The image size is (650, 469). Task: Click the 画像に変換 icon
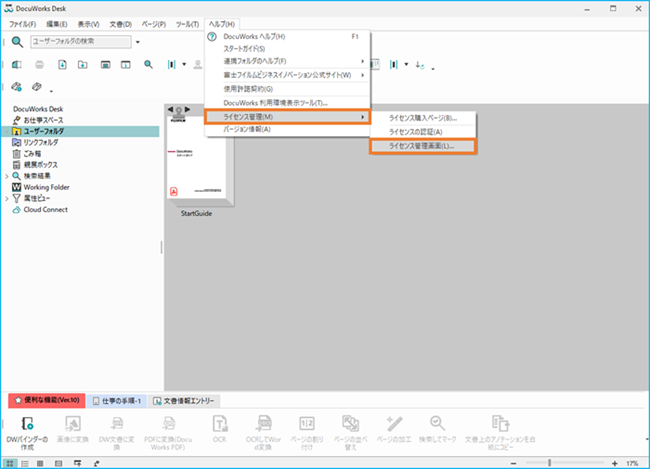point(73,424)
